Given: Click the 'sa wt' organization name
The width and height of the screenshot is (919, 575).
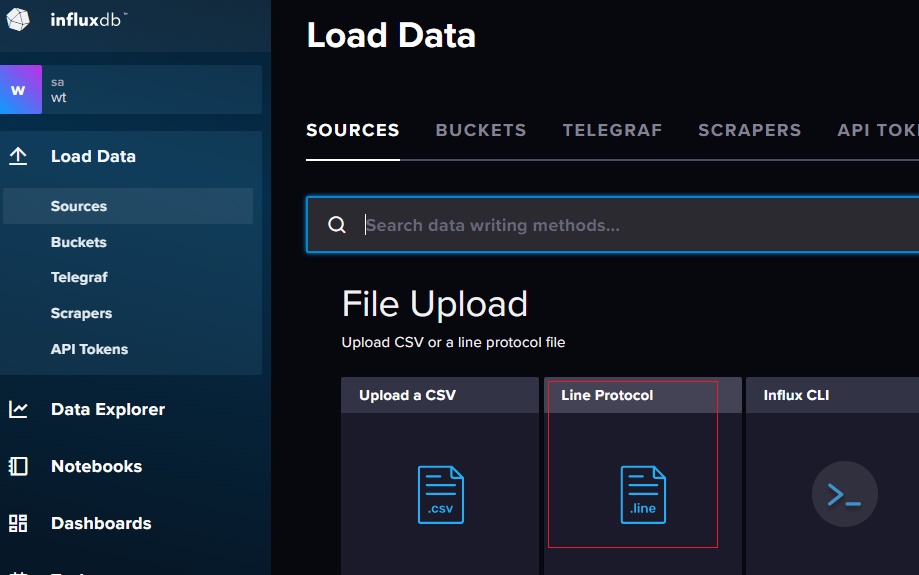Looking at the screenshot, I should pyautogui.click(x=59, y=90).
